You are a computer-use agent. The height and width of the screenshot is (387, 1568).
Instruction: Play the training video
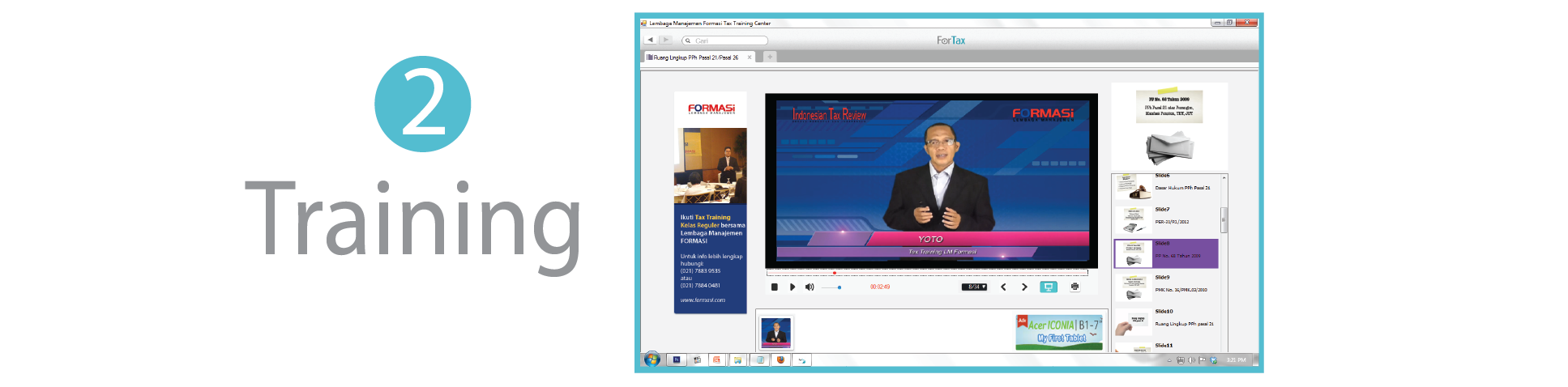point(793,287)
